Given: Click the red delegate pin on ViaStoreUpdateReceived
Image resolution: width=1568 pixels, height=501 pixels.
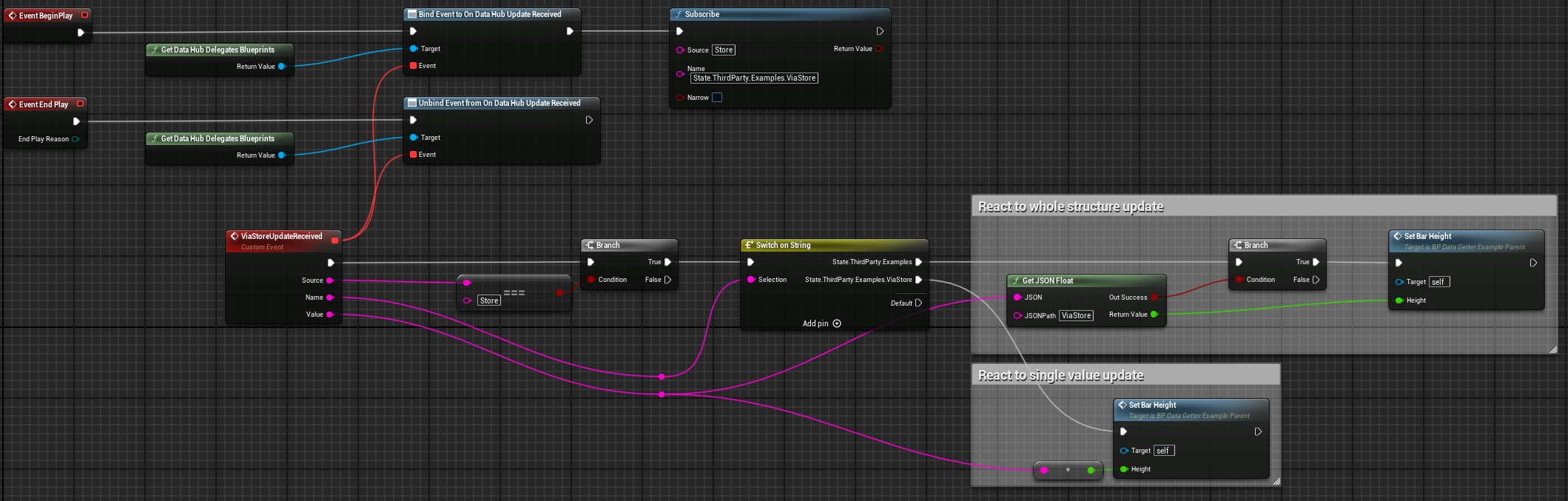Looking at the screenshot, I should pos(334,240).
